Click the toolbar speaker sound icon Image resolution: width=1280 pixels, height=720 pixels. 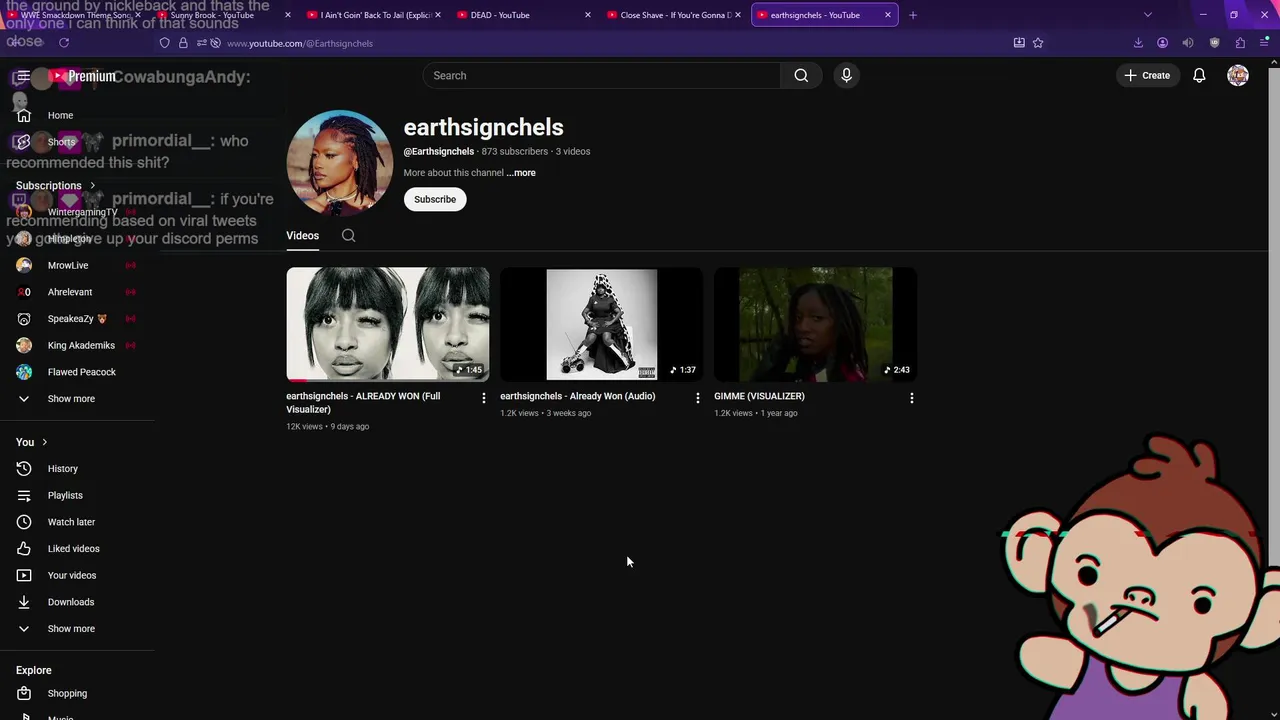pyautogui.click(x=1188, y=43)
